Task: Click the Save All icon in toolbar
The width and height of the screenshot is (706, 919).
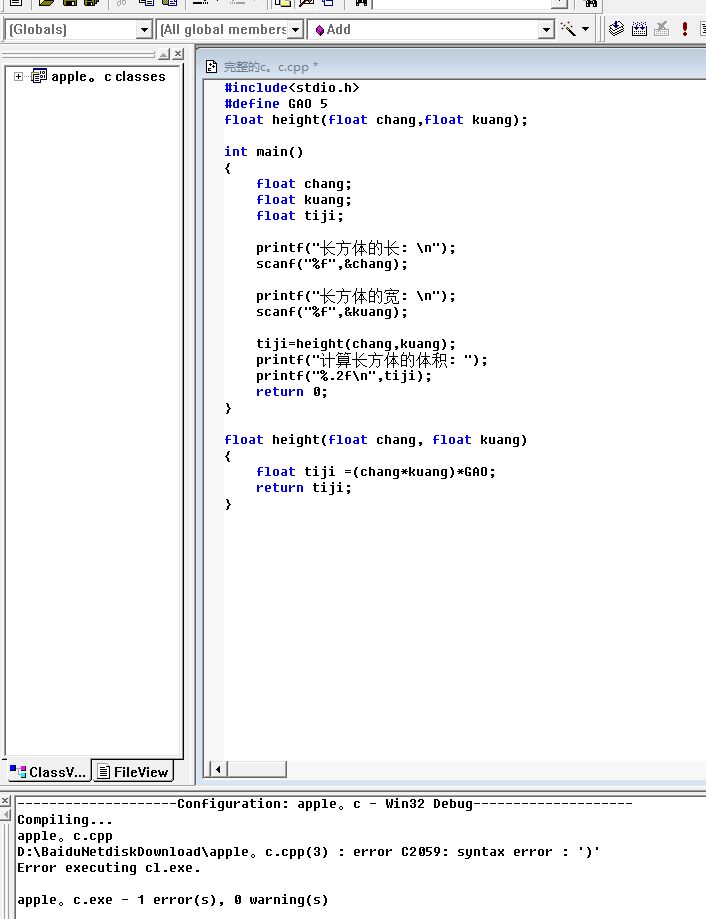Action: coord(91,3)
